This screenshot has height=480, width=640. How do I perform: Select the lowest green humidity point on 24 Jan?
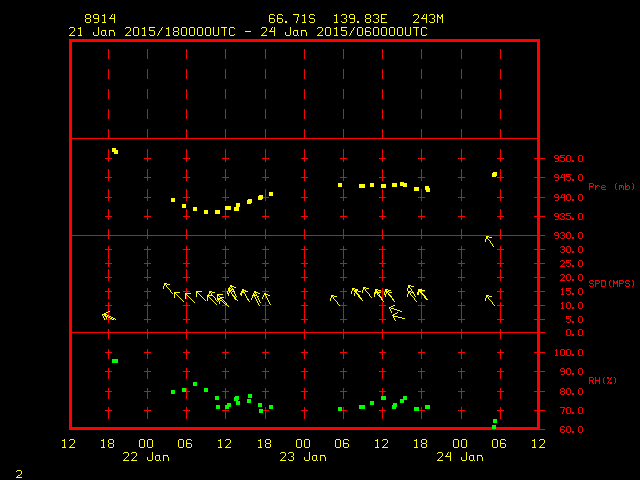[x=493, y=427]
